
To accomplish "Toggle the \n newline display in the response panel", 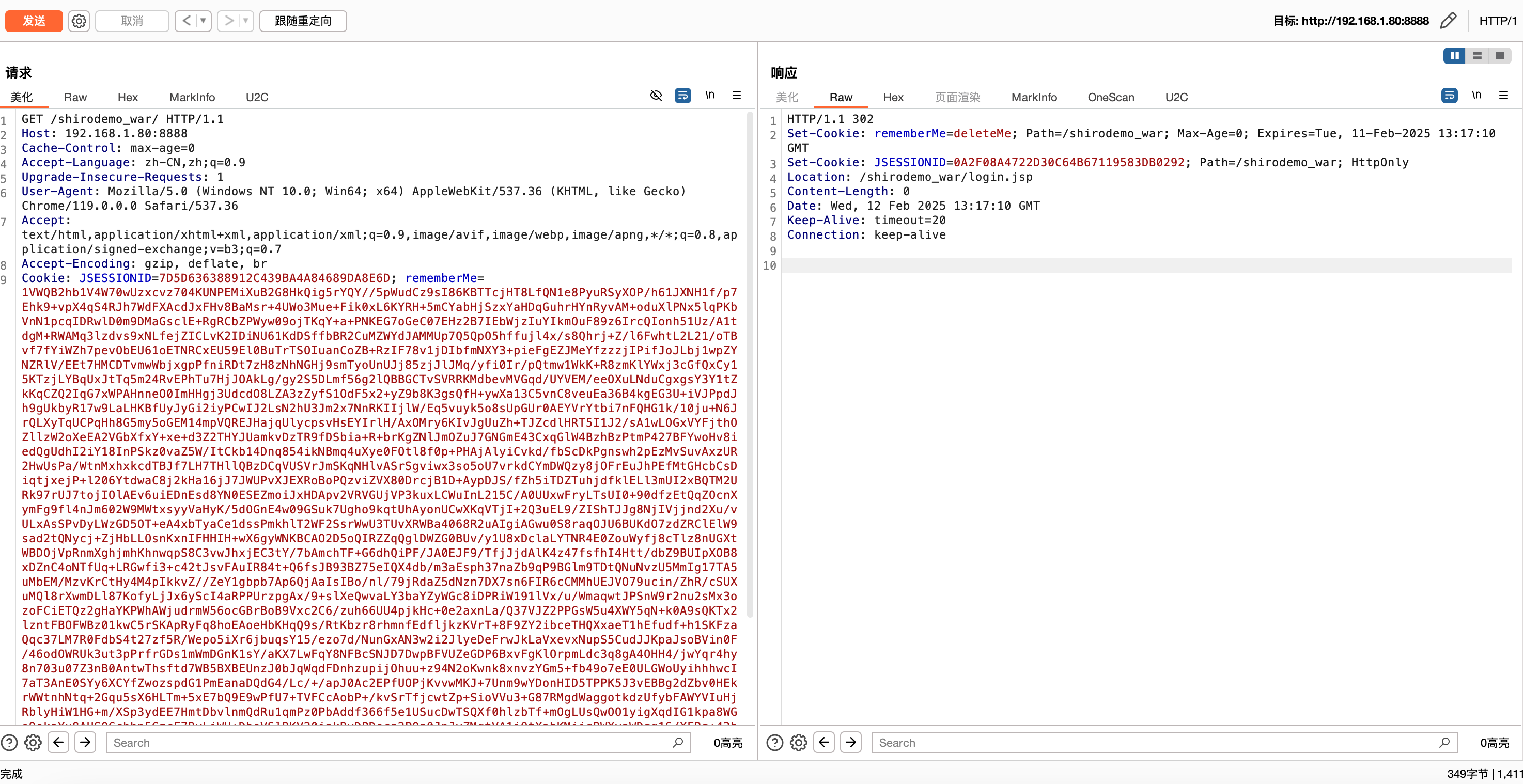I will pyautogui.click(x=1477, y=95).
